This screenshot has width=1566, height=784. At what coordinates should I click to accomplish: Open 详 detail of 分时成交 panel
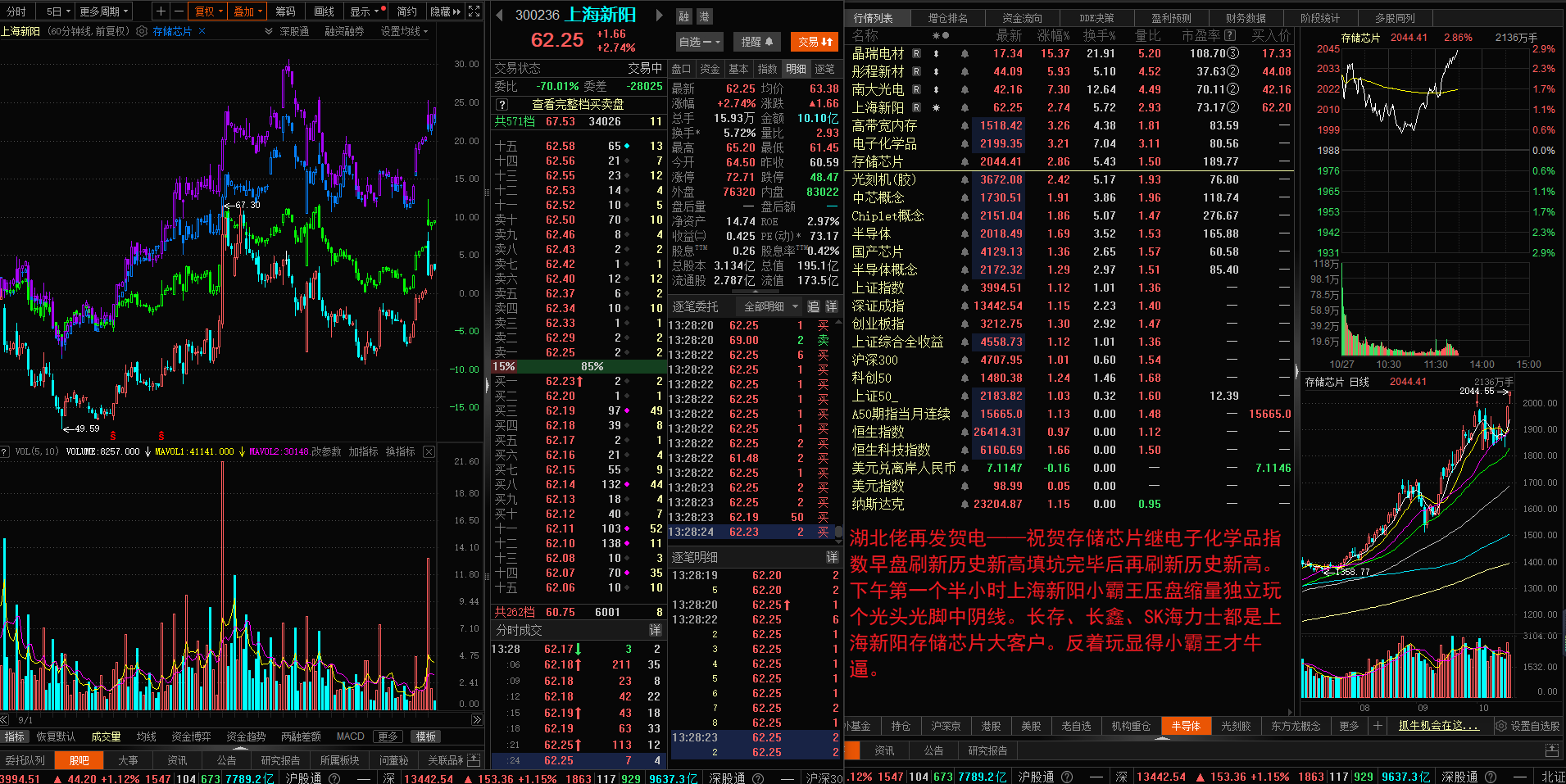coord(655,630)
